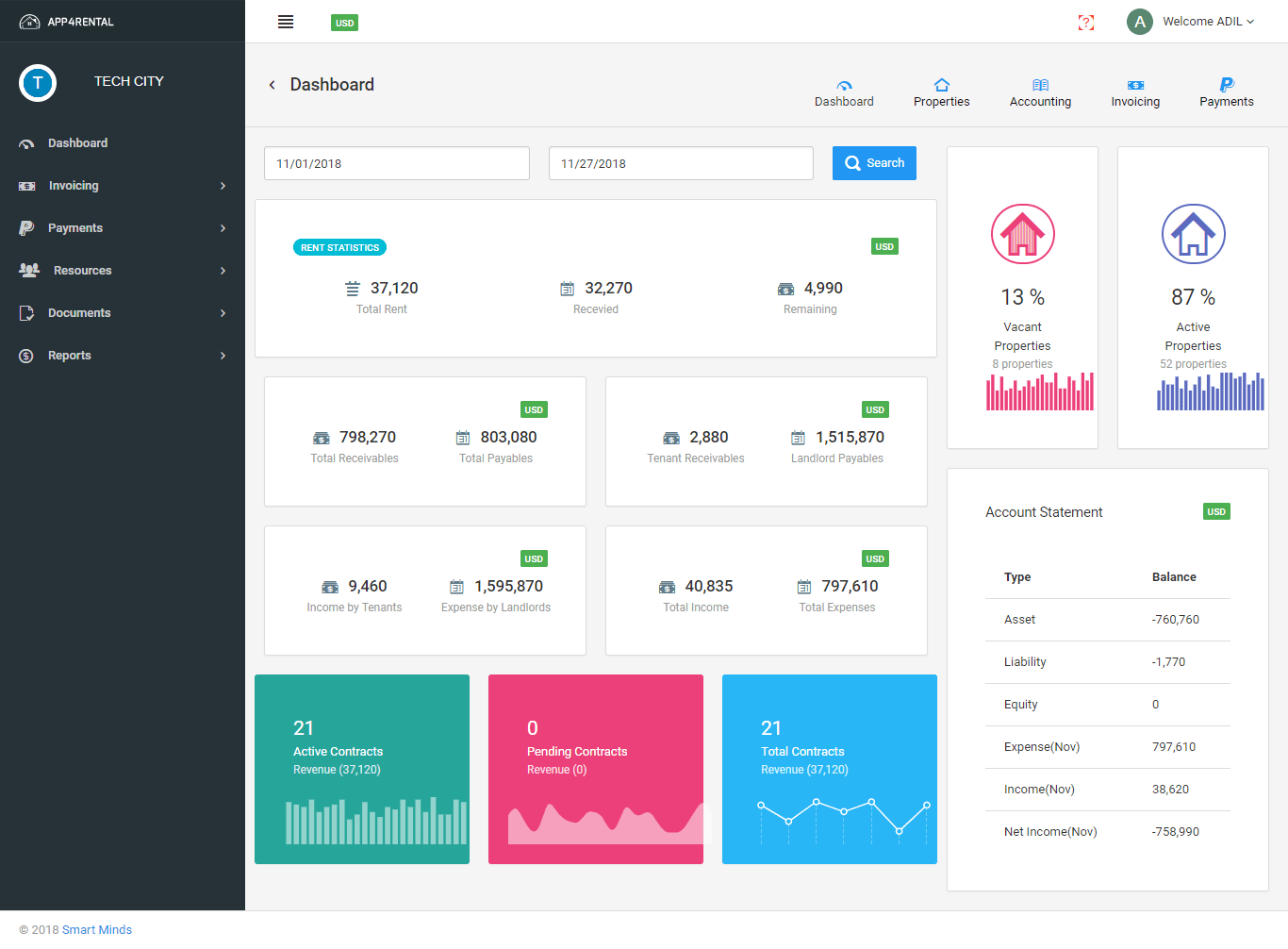
Task: Click the Total Payables calculator icon
Action: 463,438
